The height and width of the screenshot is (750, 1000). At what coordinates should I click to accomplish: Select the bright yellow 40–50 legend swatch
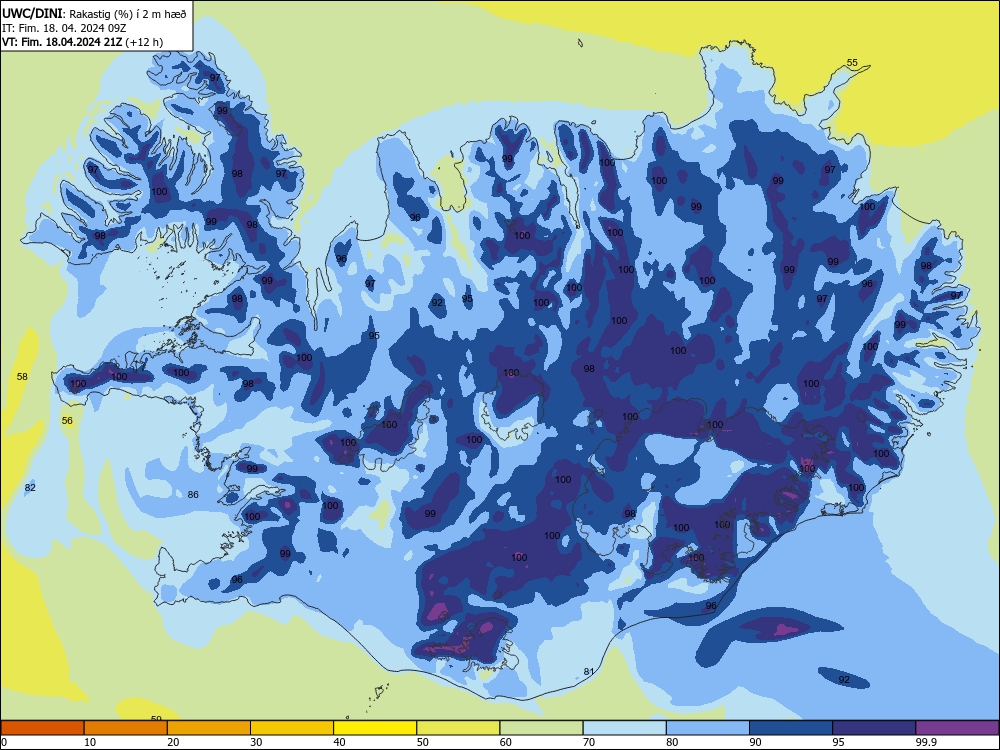click(x=375, y=728)
